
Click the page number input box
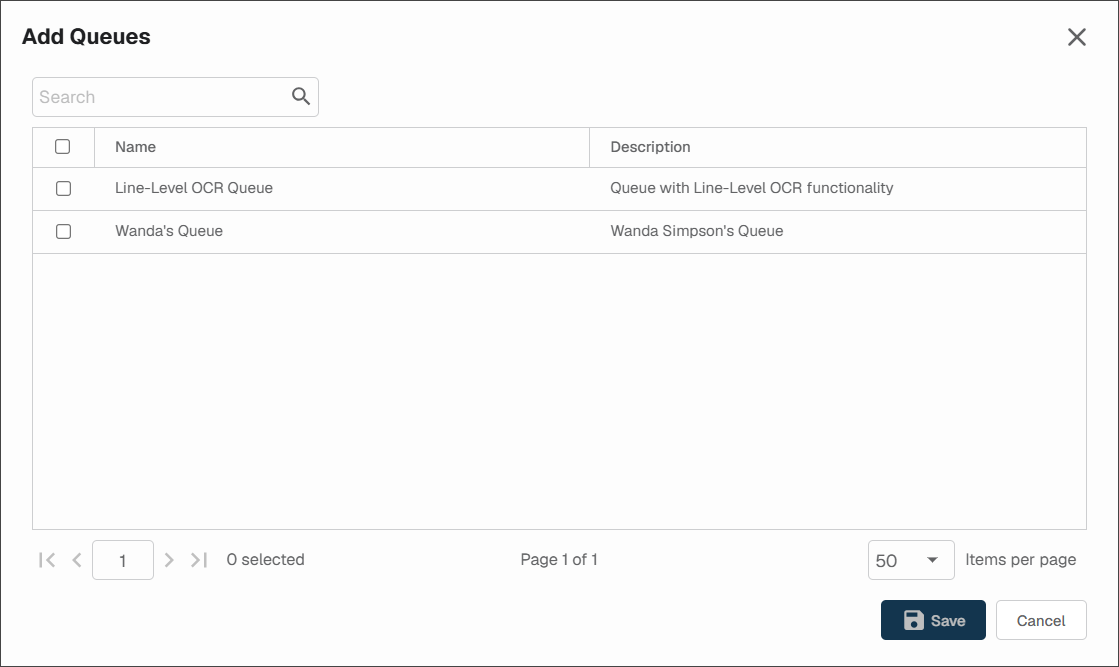[123, 560]
